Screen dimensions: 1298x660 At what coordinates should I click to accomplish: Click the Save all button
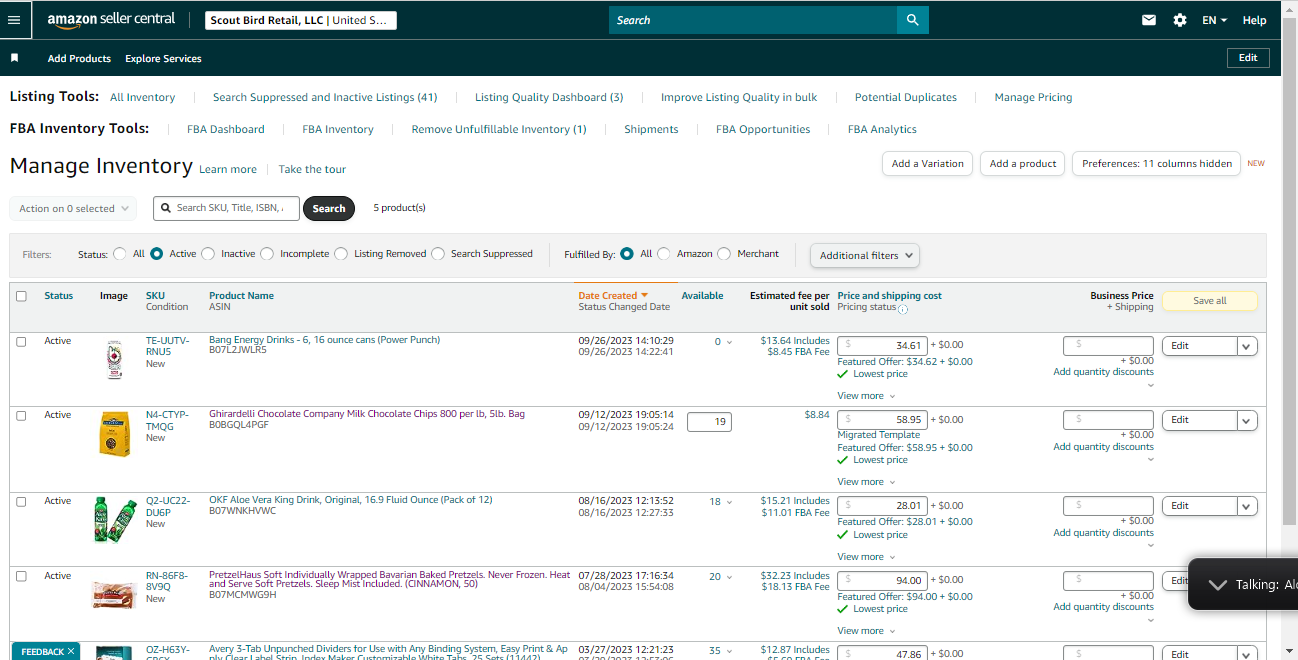click(x=1209, y=301)
